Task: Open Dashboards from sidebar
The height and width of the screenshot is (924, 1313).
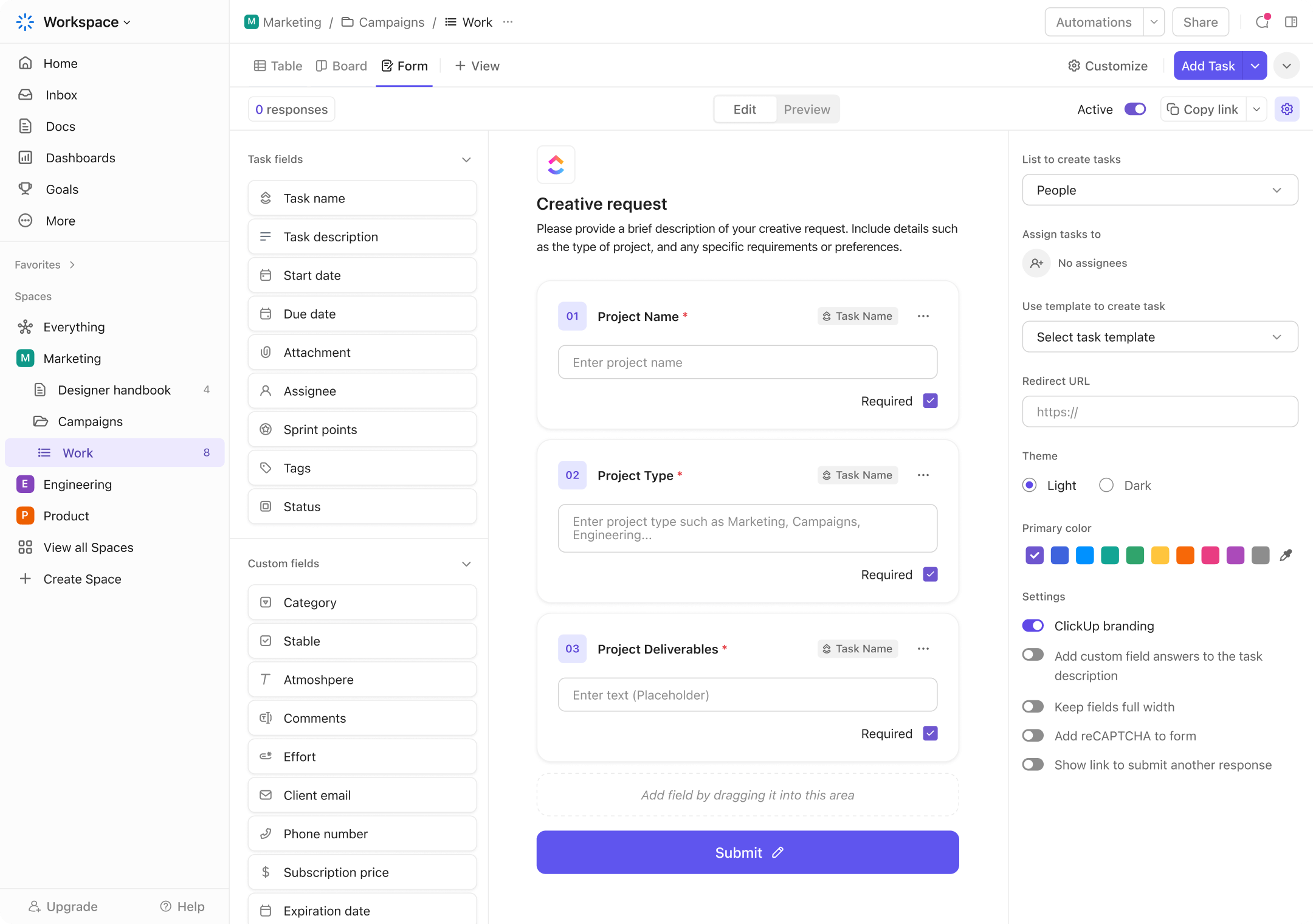Action: pyautogui.click(x=80, y=158)
